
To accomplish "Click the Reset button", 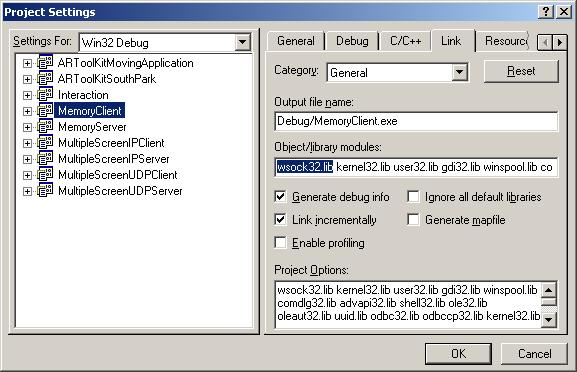I will 521,71.
